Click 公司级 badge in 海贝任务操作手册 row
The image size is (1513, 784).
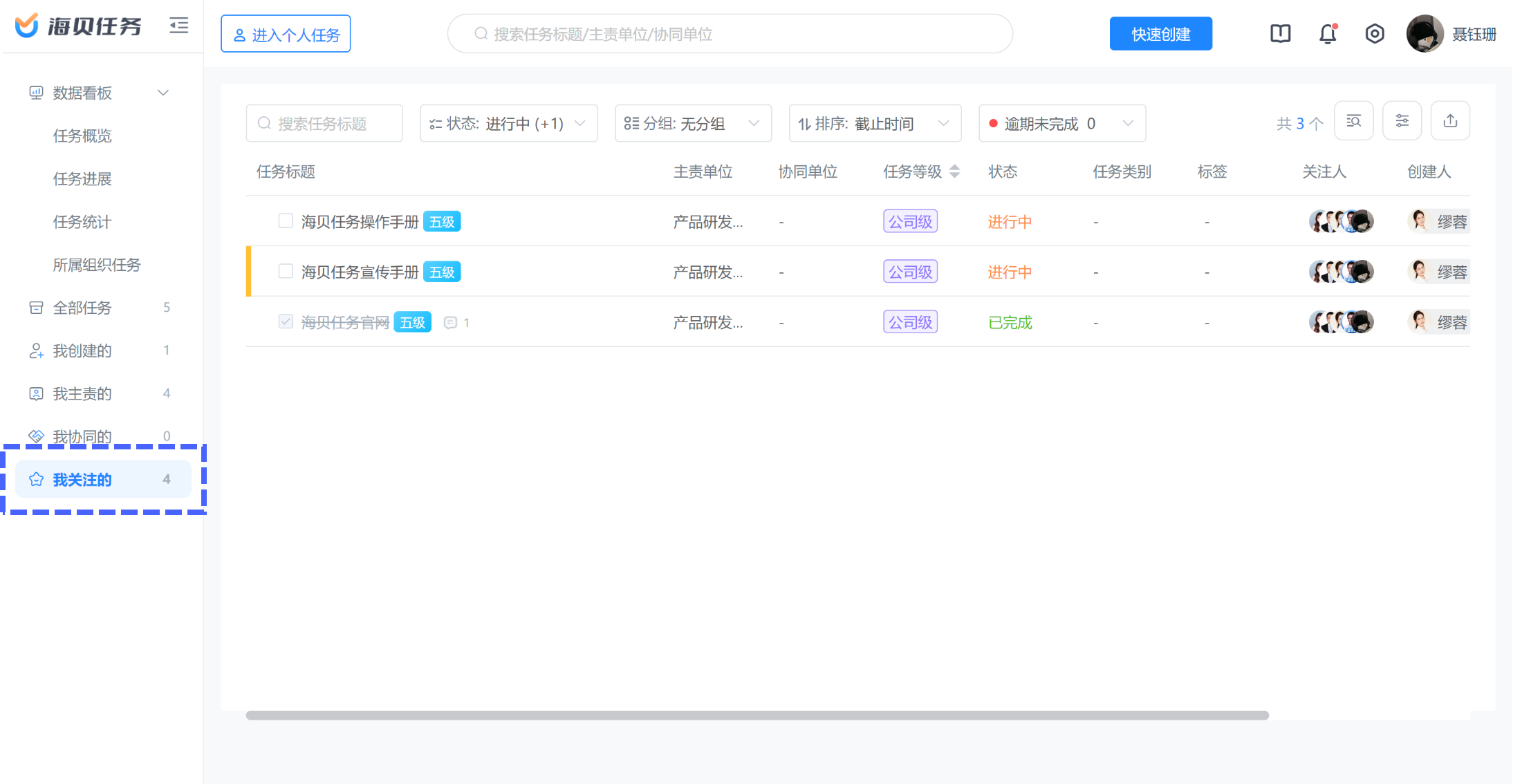pos(910,221)
